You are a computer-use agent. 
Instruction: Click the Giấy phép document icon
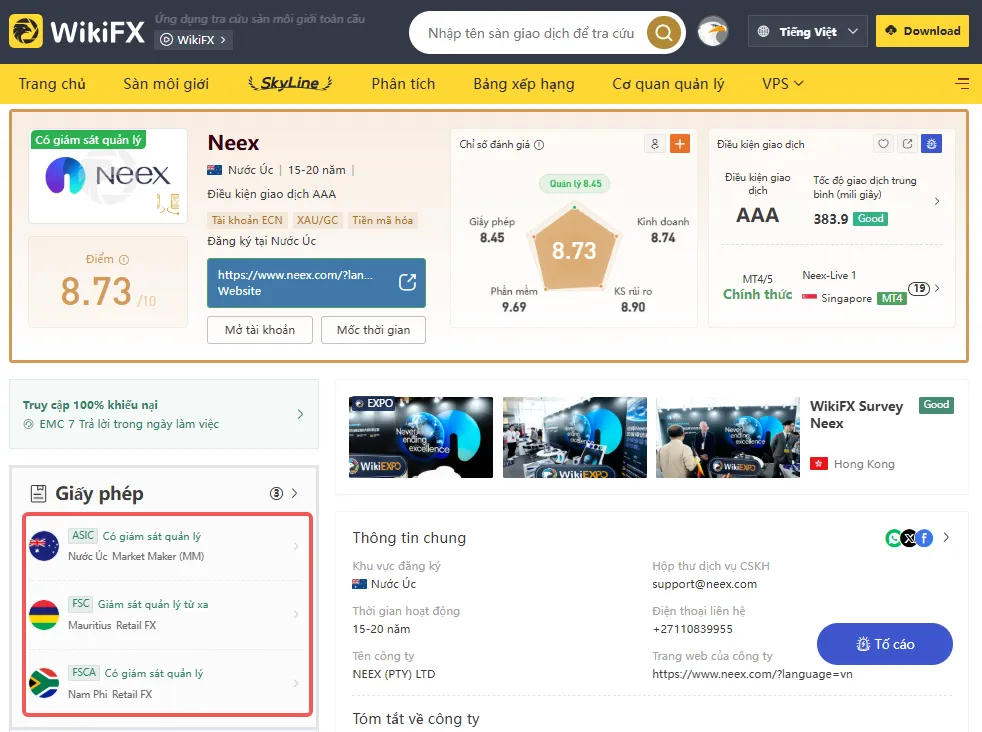(38, 493)
